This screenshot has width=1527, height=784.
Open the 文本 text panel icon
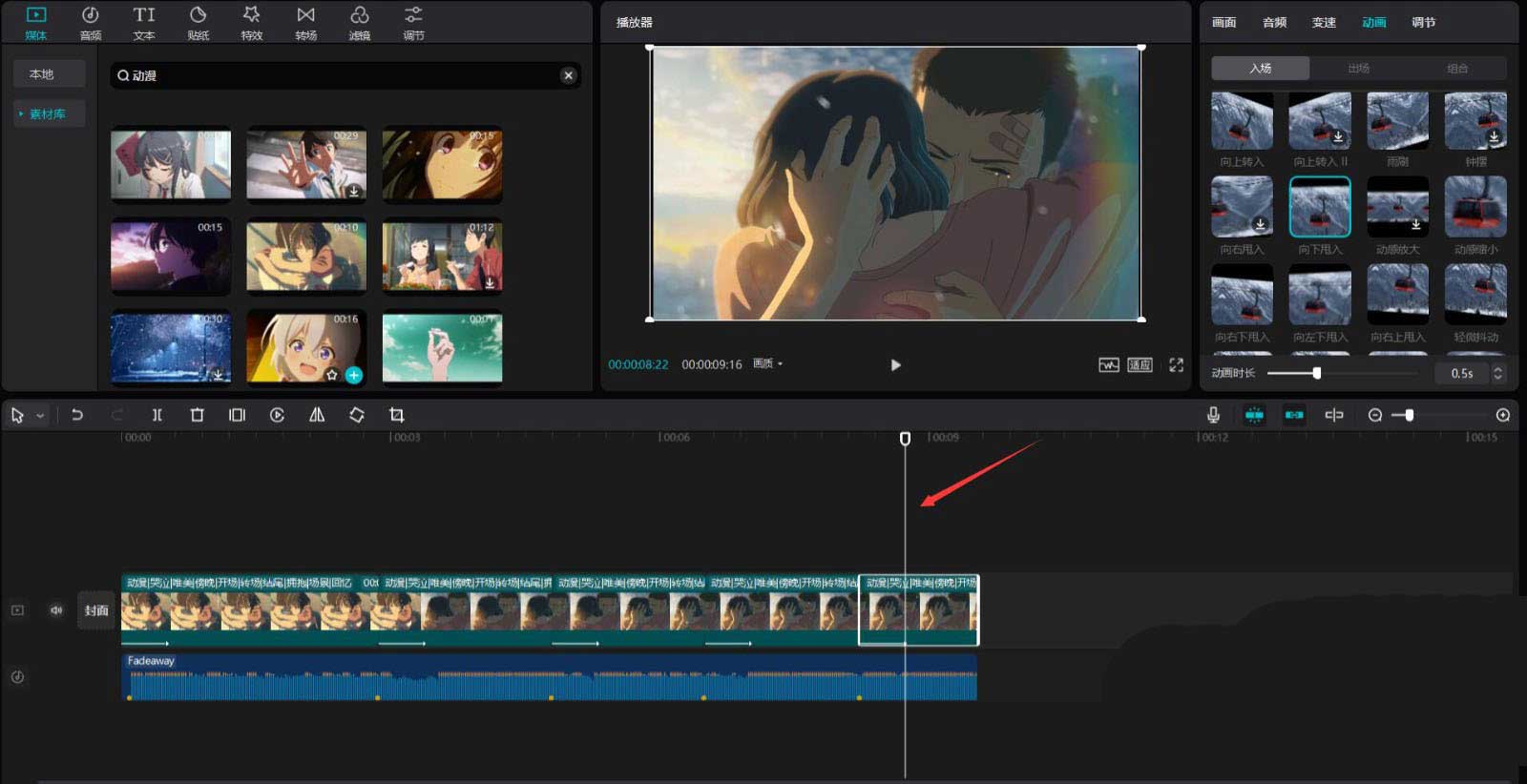[144, 23]
